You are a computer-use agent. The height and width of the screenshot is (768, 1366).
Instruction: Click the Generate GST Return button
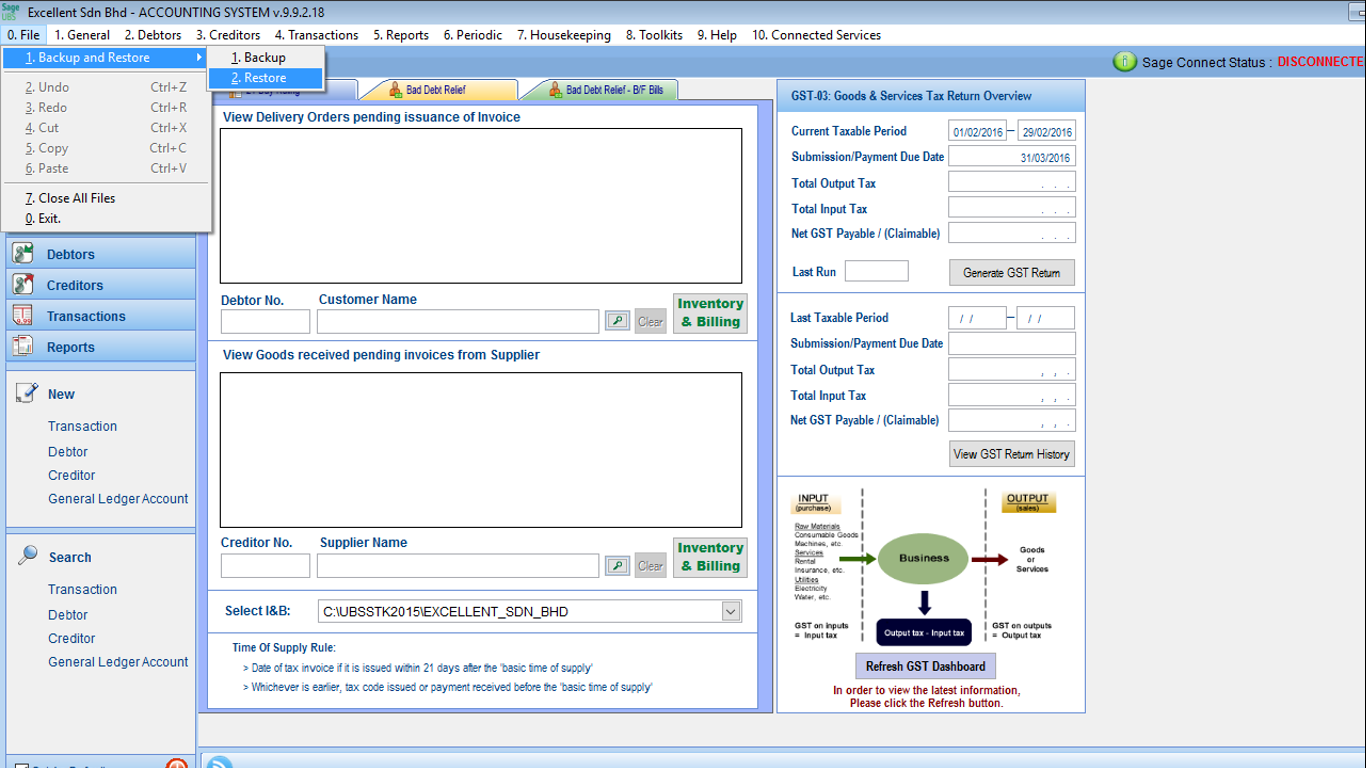click(1012, 272)
